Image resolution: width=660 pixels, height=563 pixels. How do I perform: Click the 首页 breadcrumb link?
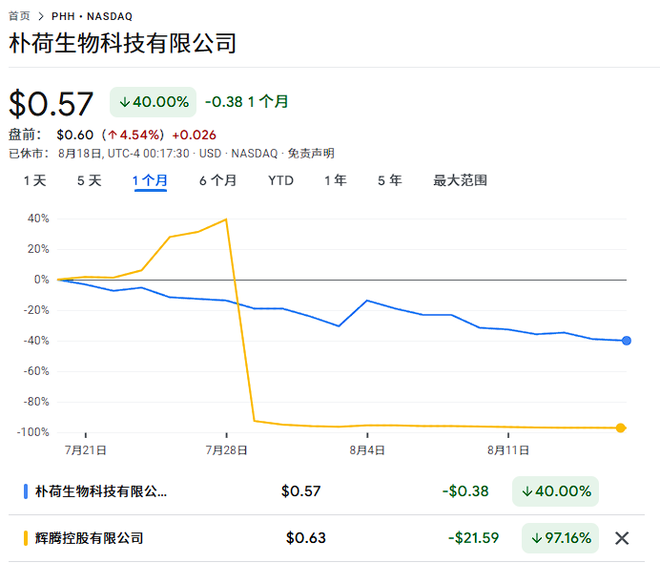pos(19,17)
